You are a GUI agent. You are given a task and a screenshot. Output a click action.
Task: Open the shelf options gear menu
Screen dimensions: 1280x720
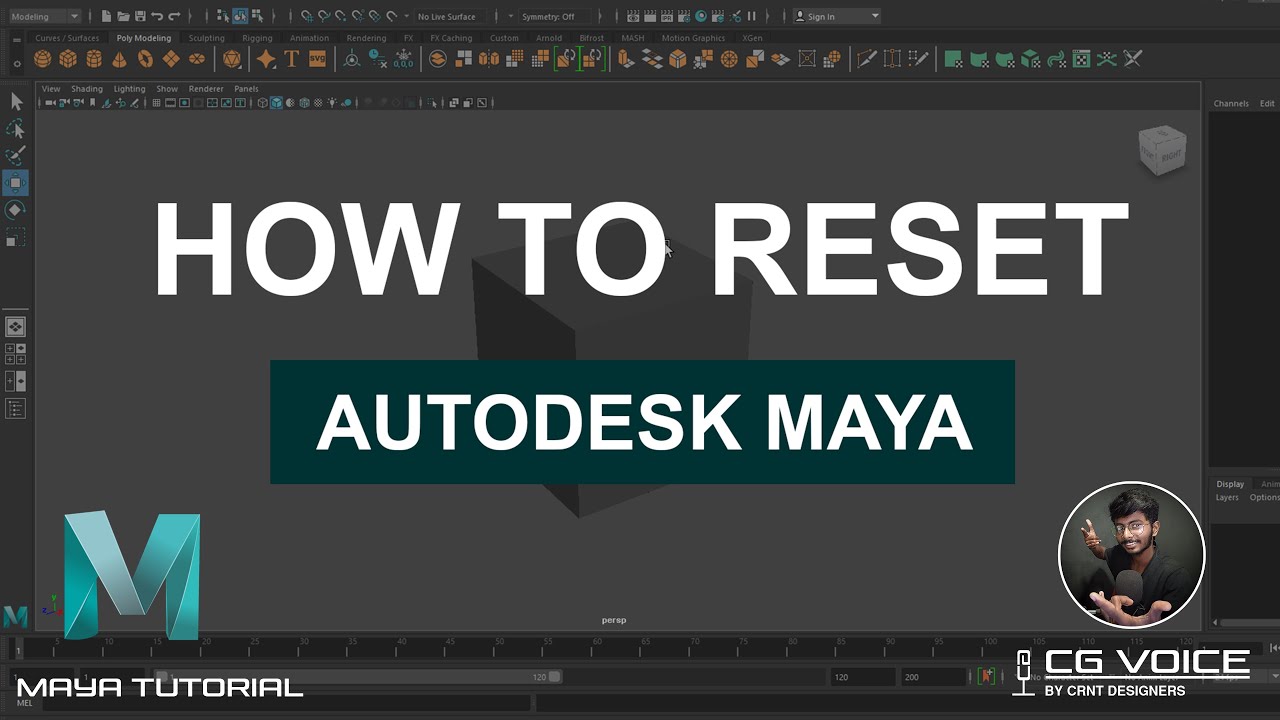pos(16,64)
